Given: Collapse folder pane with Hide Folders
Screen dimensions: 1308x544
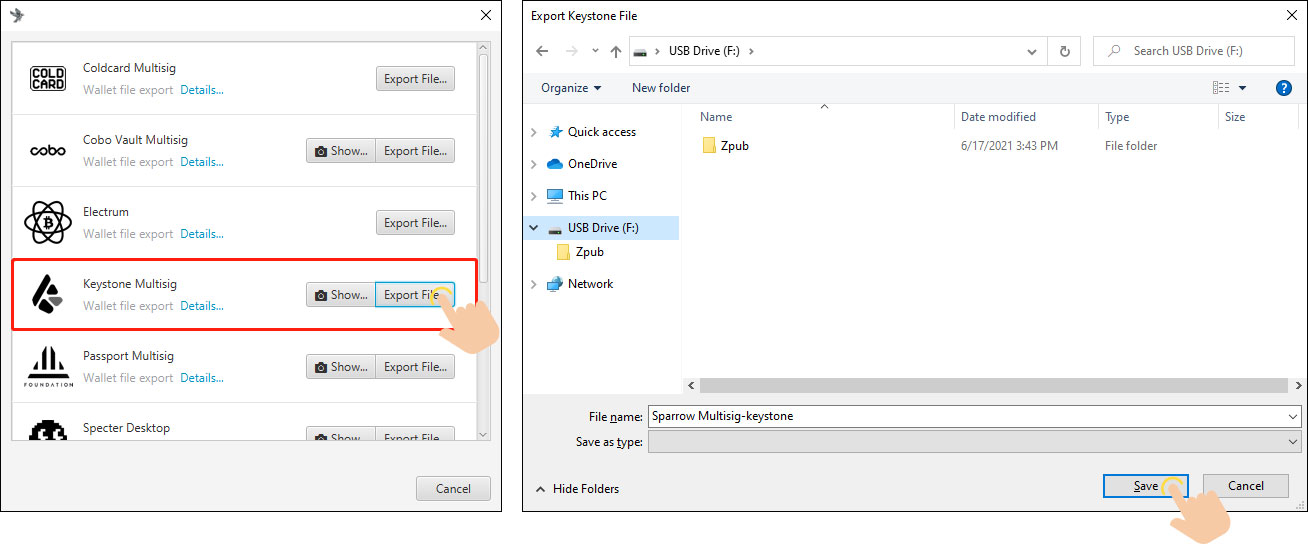Looking at the screenshot, I should [x=577, y=489].
